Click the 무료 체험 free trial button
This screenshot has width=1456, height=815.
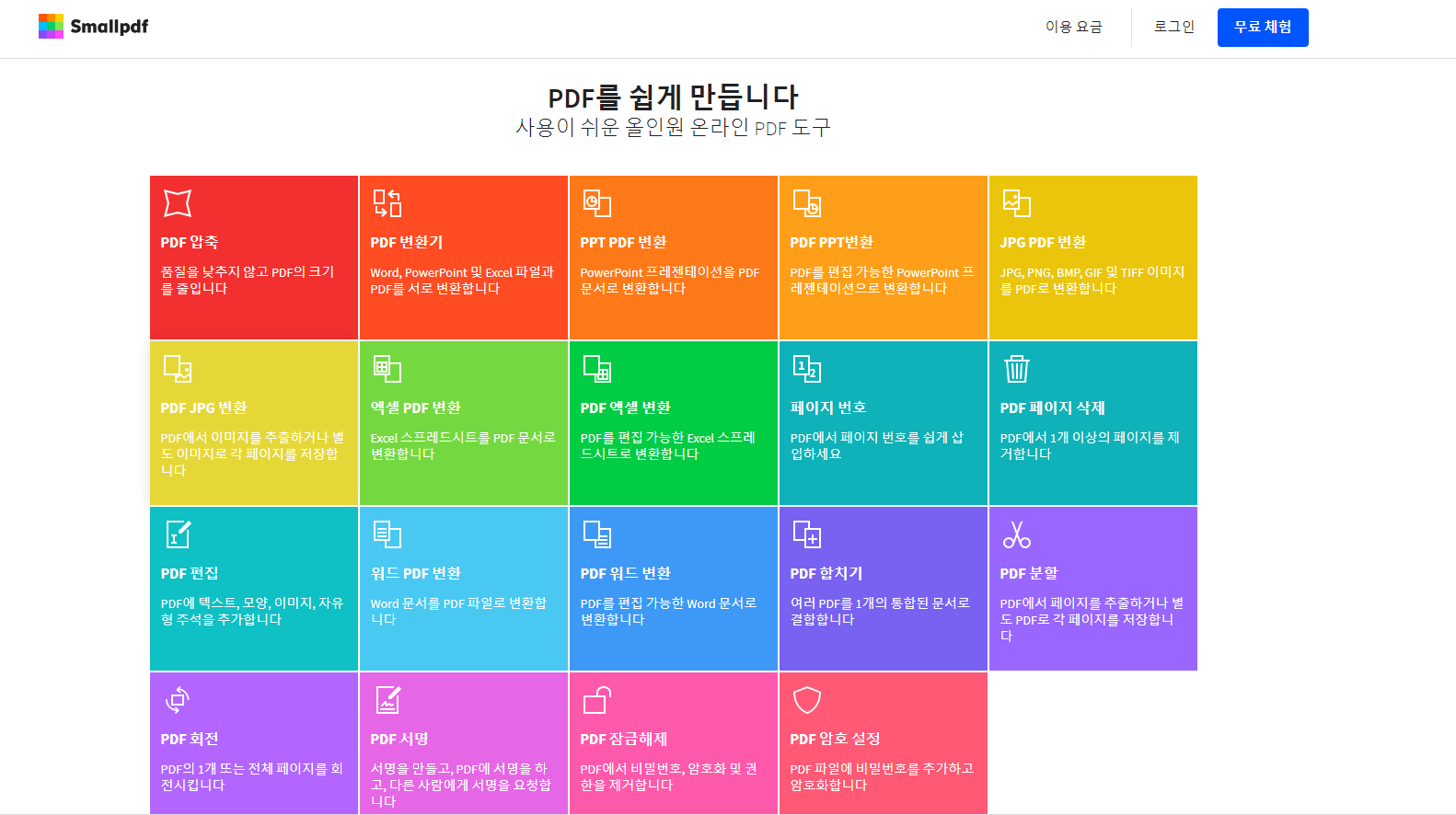pyautogui.click(x=1263, y=28)
